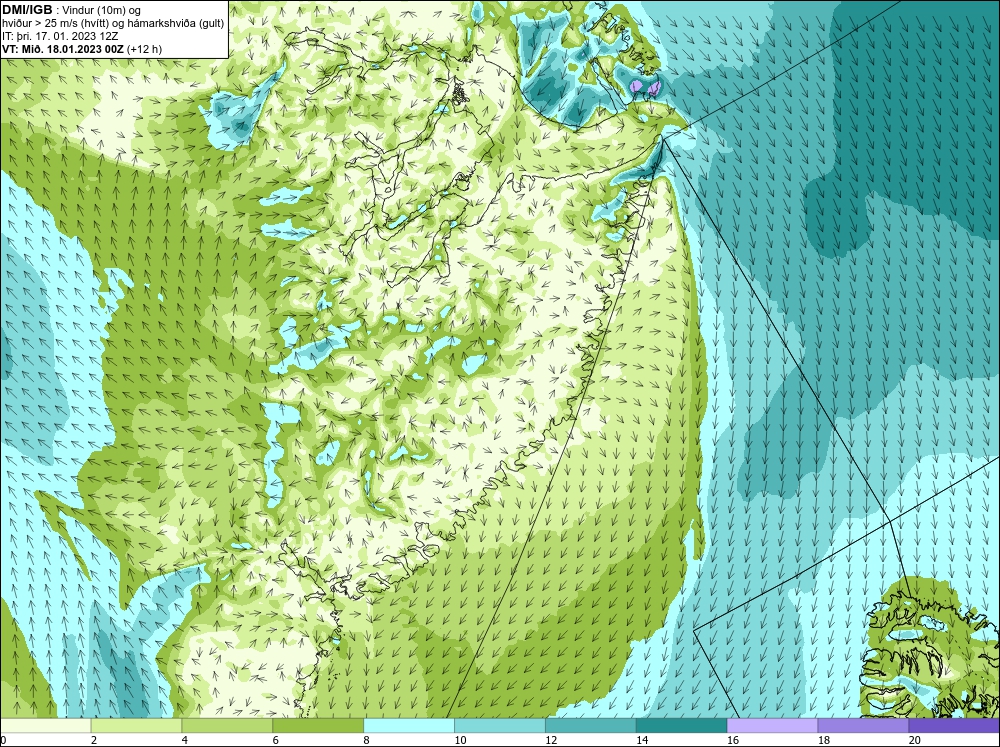Pick the 12–14 m/s teal legend swatch
This screenshot has width=1000, height=747.
click(x=591, y=726)
